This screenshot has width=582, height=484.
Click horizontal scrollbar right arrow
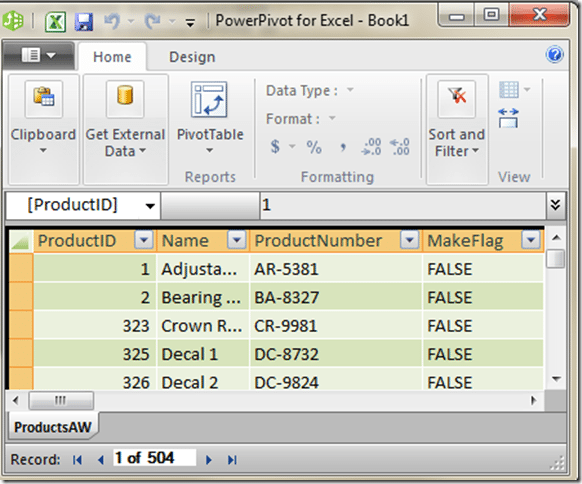pos(534,400)
